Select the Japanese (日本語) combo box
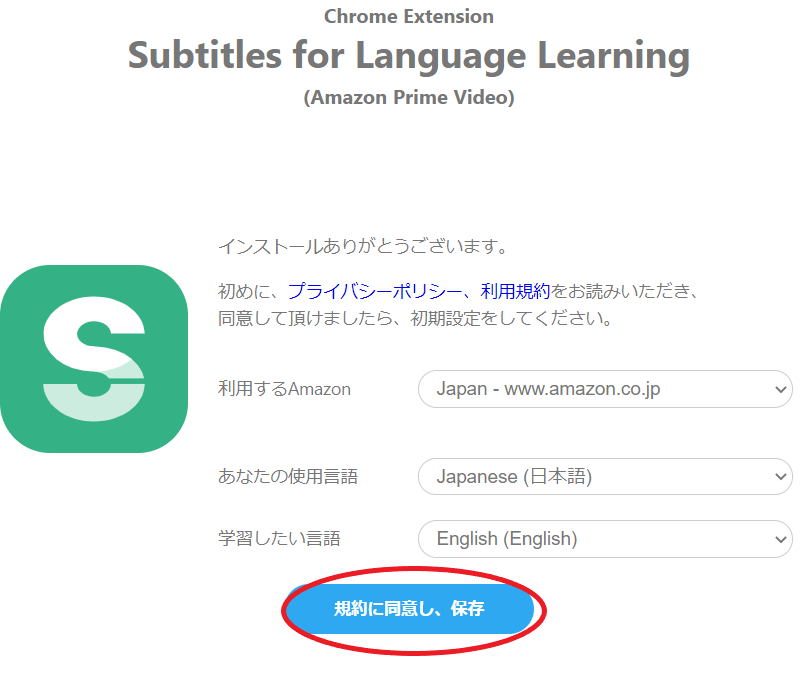 click(603, 477)
